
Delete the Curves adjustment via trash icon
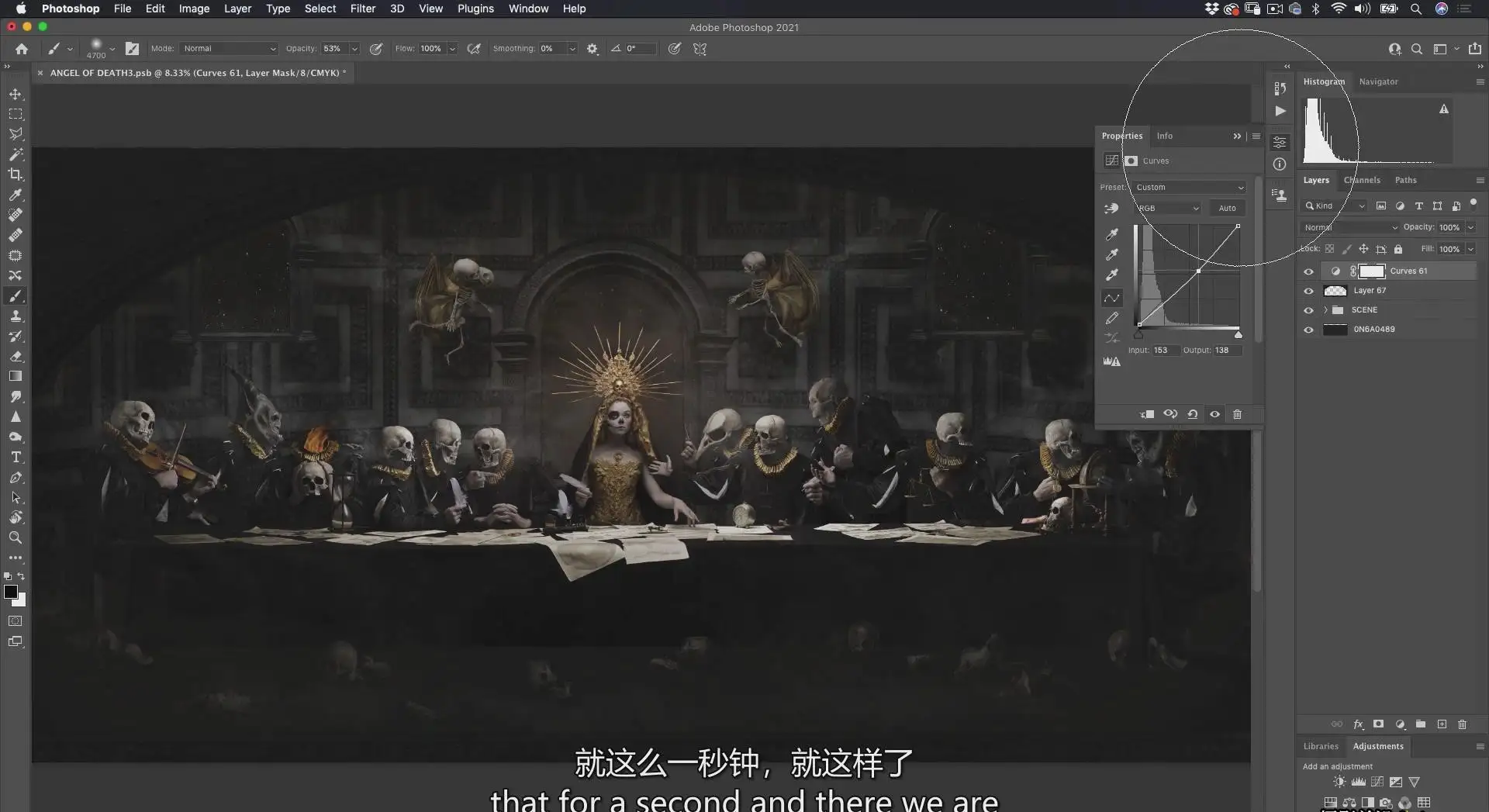tap(1237, 414)
